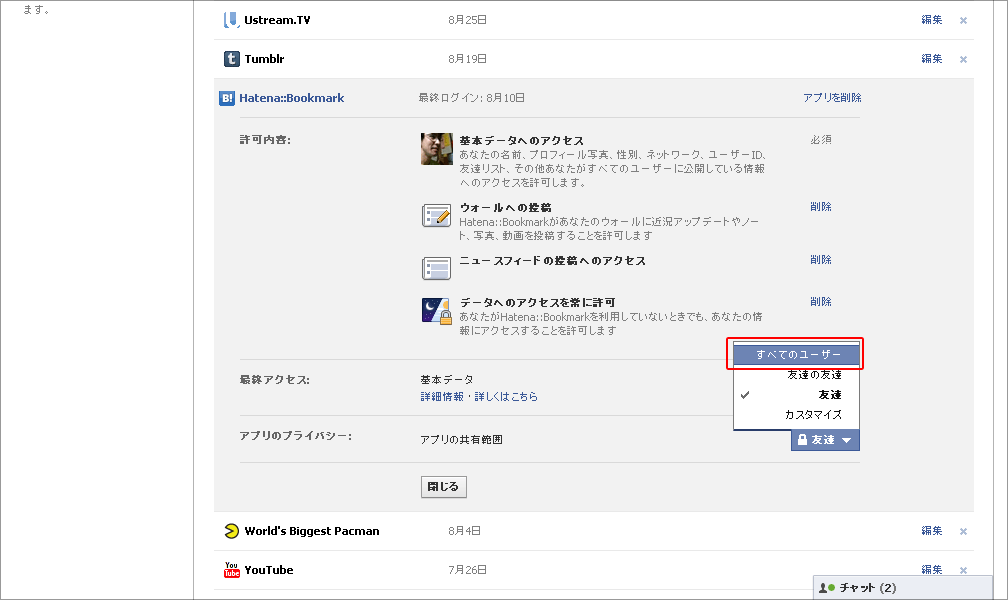Click the 閉じる button
1008x600 pixels.
444,487
